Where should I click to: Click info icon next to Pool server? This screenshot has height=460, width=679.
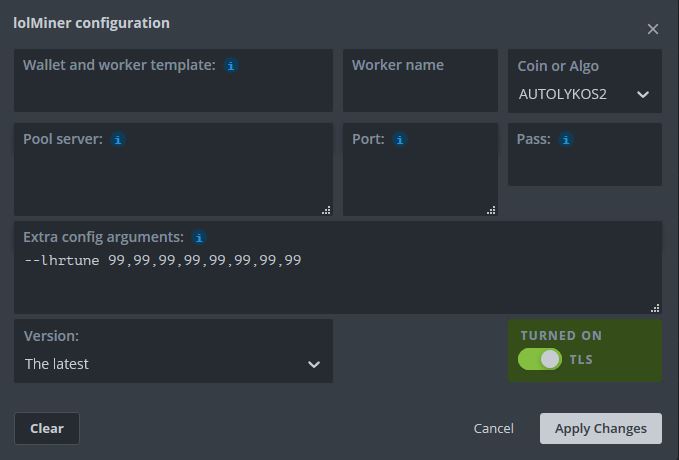(x=118, y=140)
